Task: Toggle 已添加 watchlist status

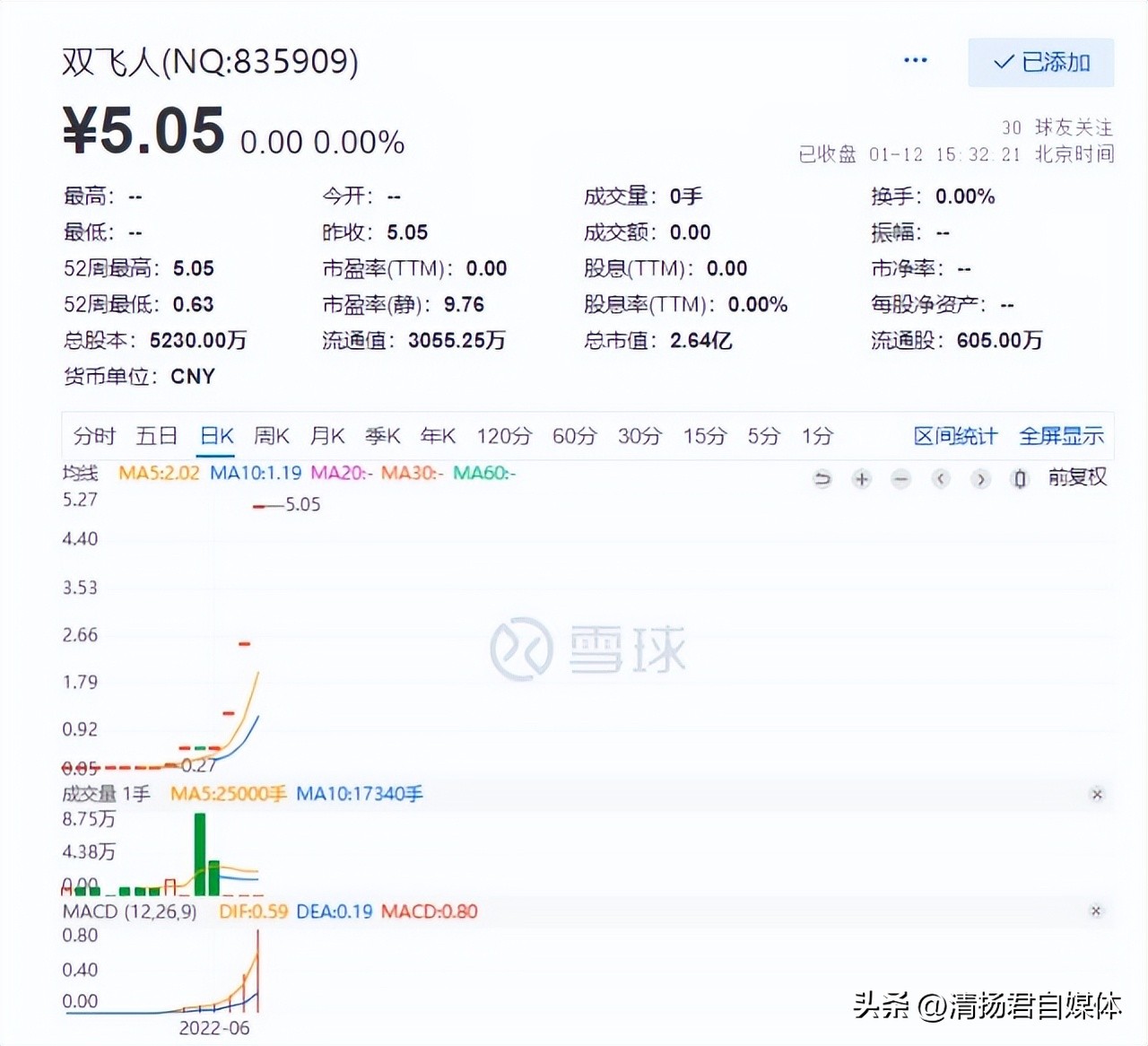Action: click(x=1040, y=63)
